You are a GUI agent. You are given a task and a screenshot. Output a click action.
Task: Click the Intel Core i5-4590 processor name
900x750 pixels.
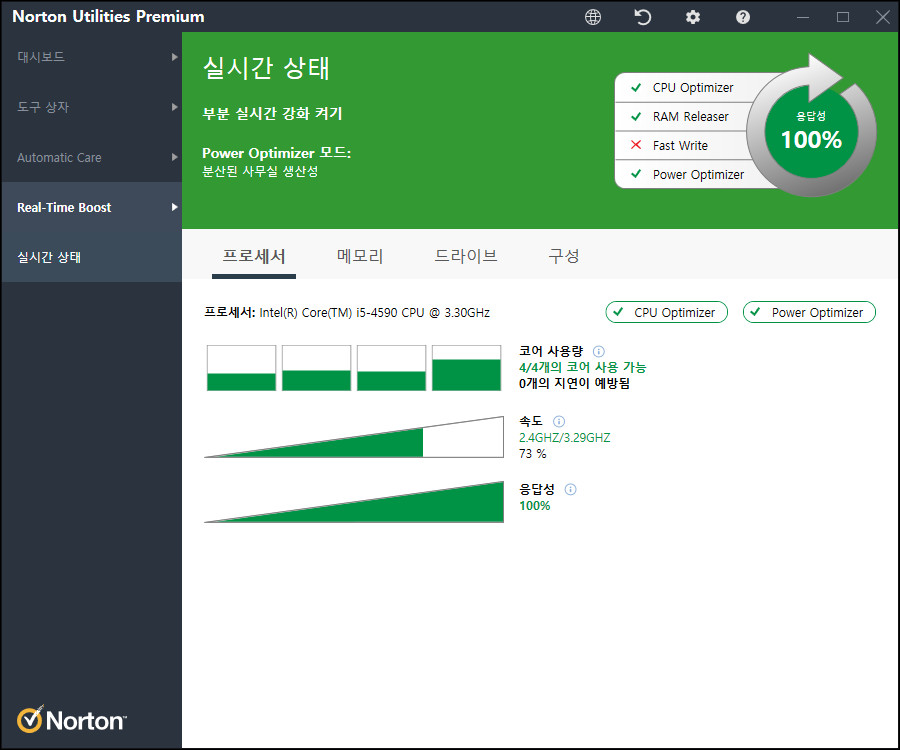click(374, 313)
